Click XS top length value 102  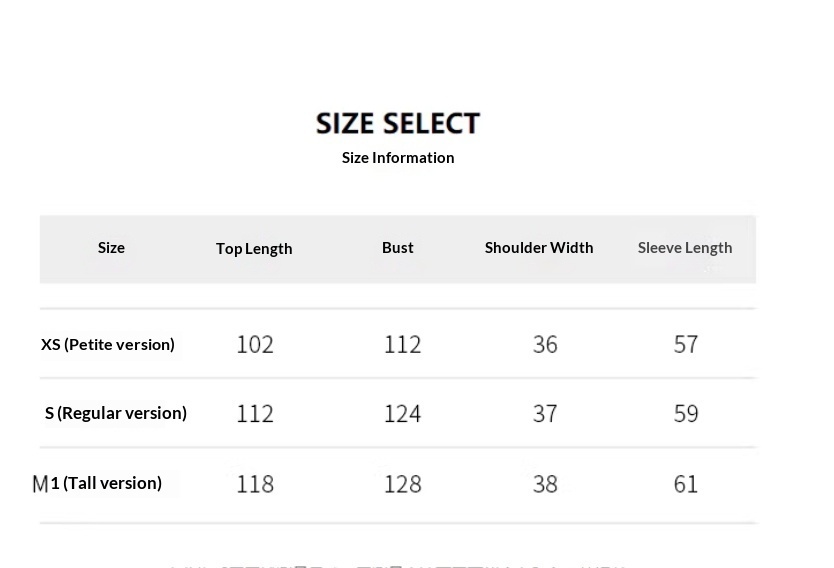click(255, 345)
